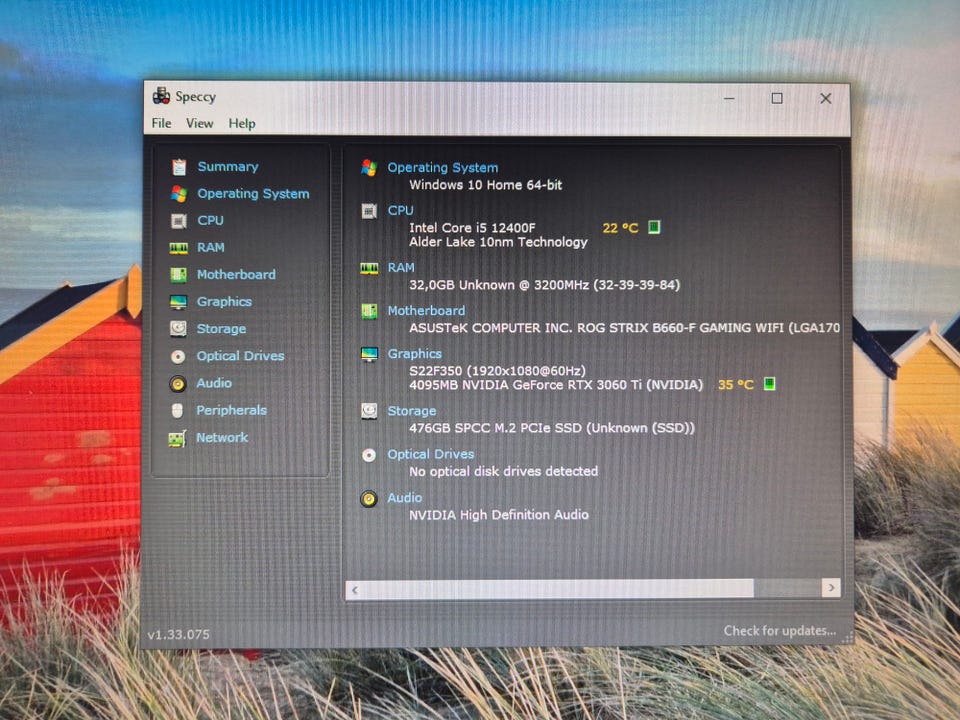Click the Windows flag icon in summary pane
The width and height of the screenshot is (960, 720).
369,167
